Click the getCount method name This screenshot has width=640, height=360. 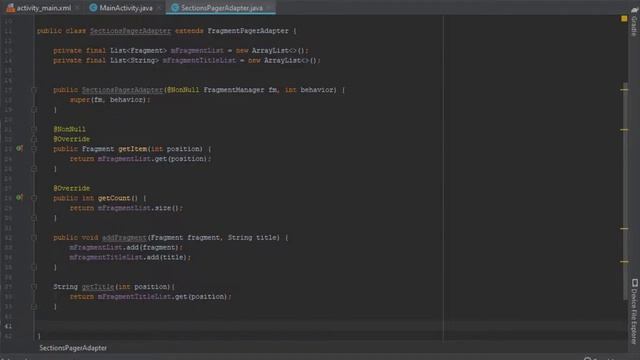coord(114,198)
